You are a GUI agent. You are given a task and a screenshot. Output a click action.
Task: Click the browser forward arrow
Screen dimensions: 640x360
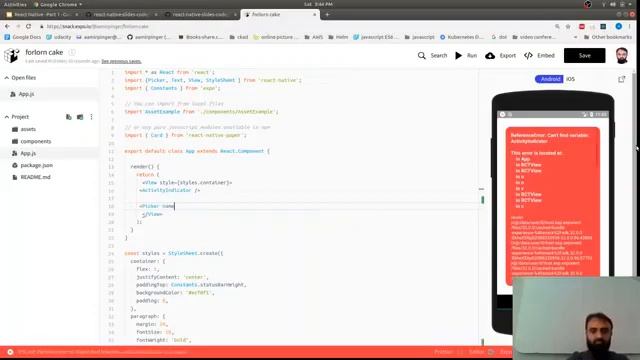click(18, 26)
